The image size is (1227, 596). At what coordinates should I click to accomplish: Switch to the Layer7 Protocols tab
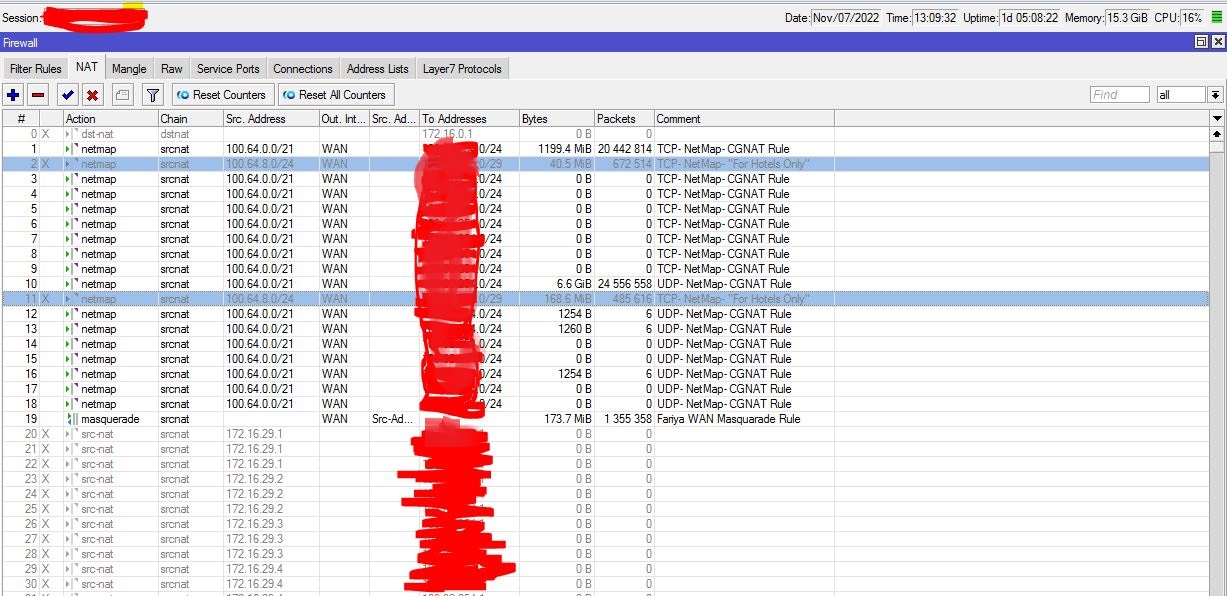pyautogui.click(x=461, y=68)
